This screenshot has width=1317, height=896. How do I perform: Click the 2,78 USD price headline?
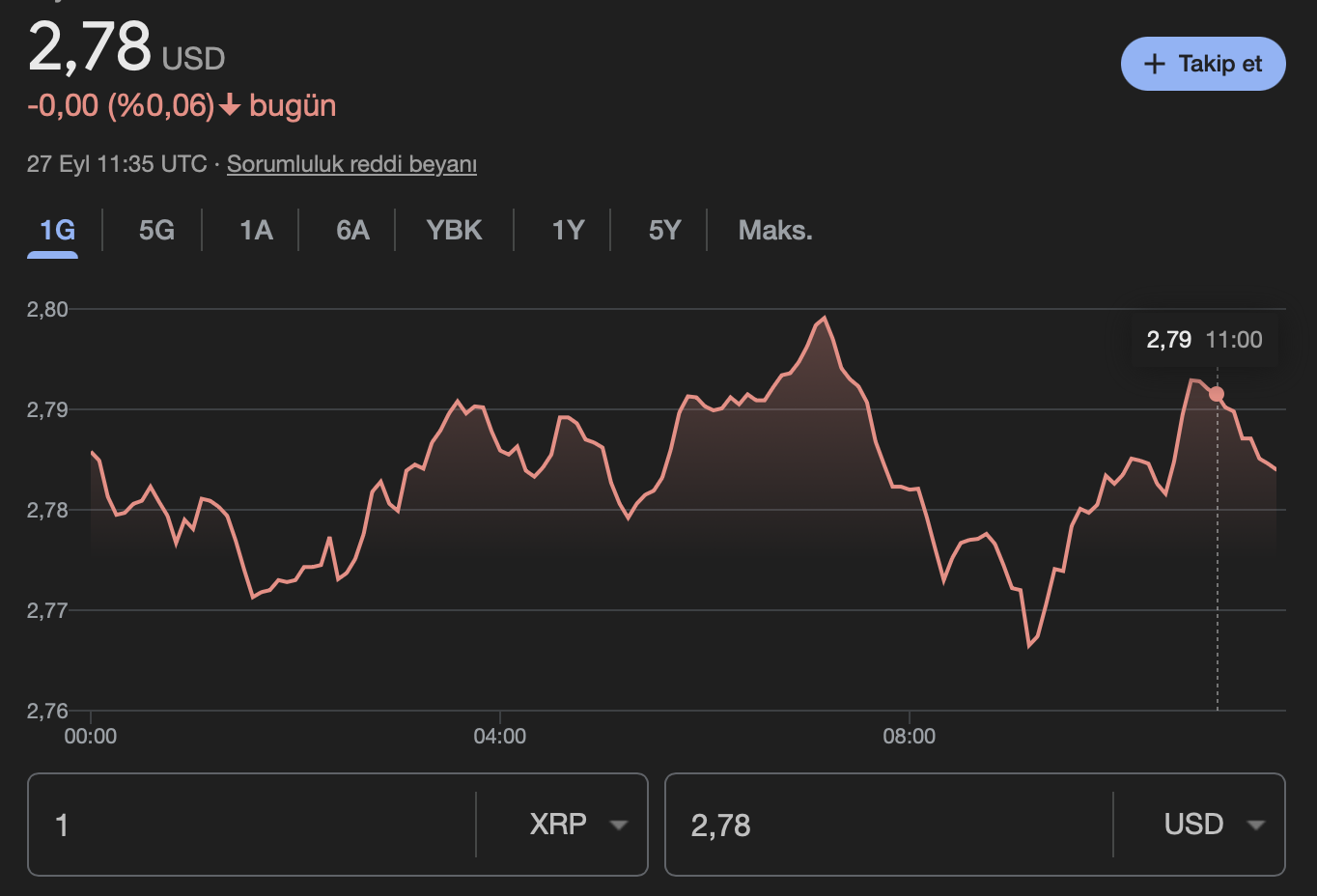(x=126, y=47)
